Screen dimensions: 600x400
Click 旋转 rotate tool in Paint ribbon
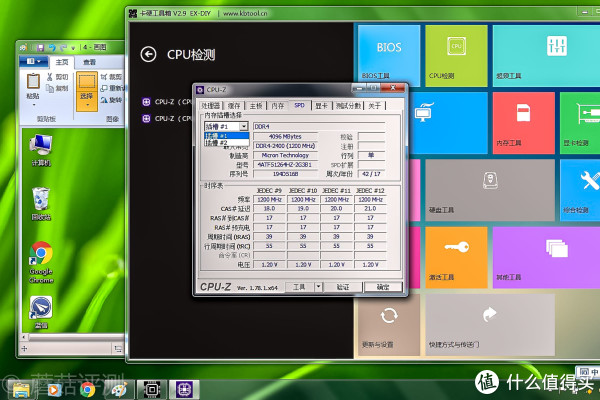pos(111,100)
